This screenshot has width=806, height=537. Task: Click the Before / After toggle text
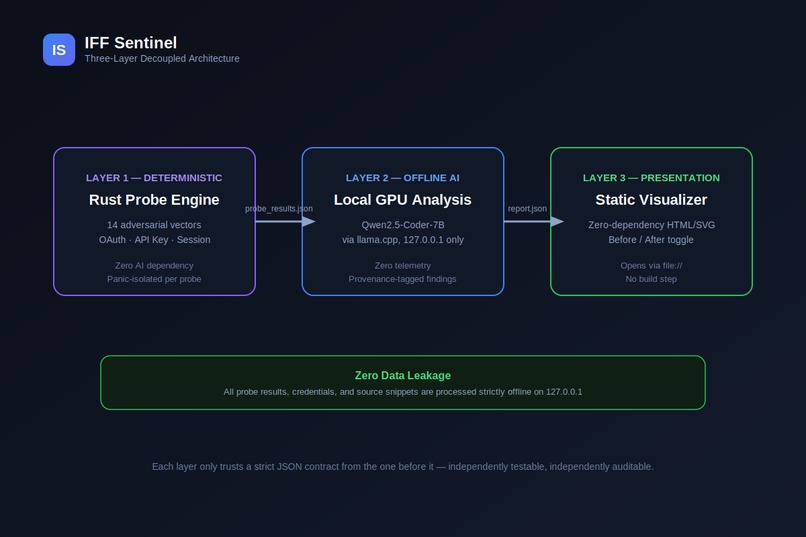651,239
